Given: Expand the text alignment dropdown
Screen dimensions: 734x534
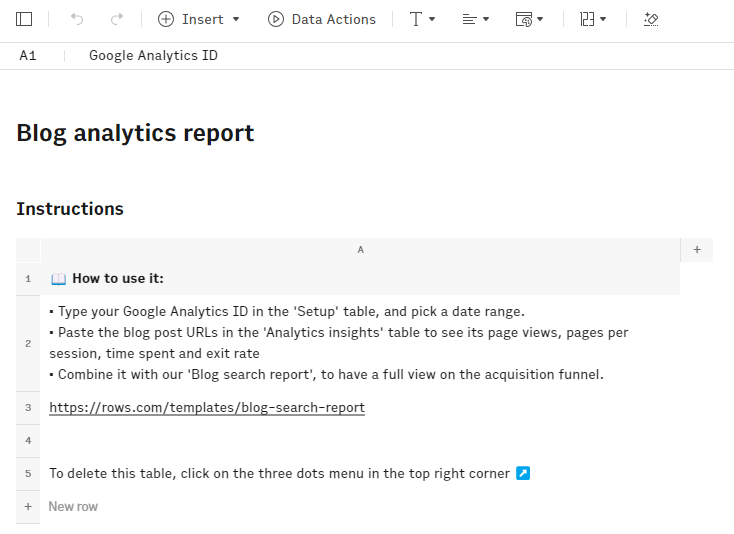Looking at the screenshot, I should [x=475, y=19].
